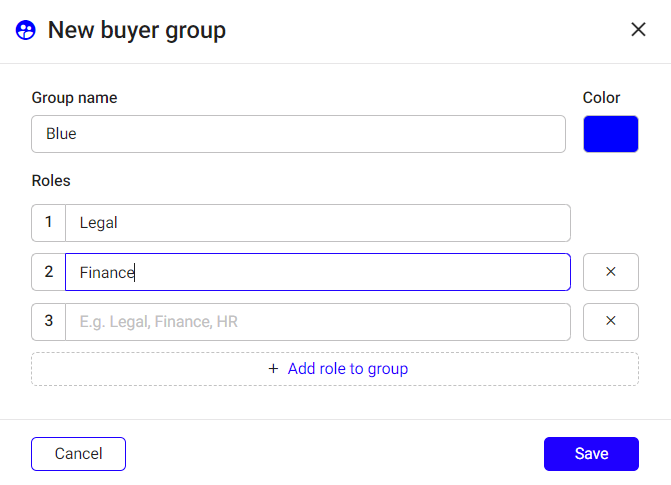Click the plus icon beside Add role

273,369
